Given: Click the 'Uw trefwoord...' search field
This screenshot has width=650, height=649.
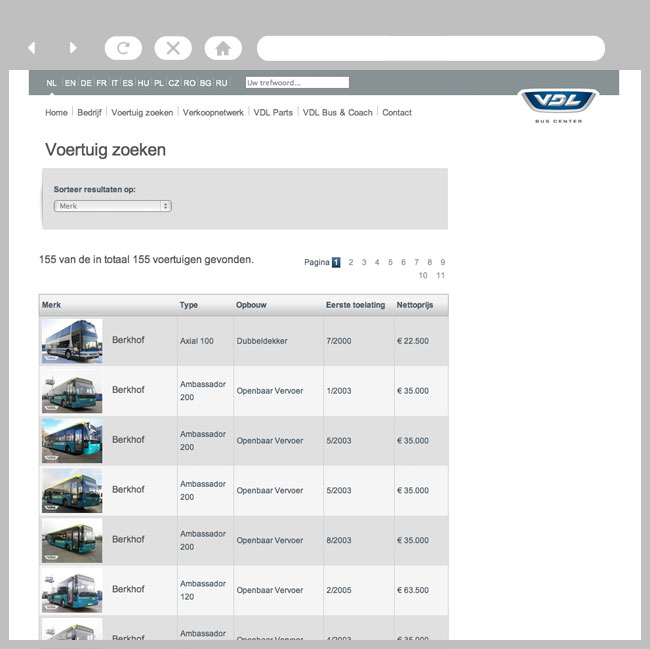Looking at the screenshot, I should tap(297, 82).
